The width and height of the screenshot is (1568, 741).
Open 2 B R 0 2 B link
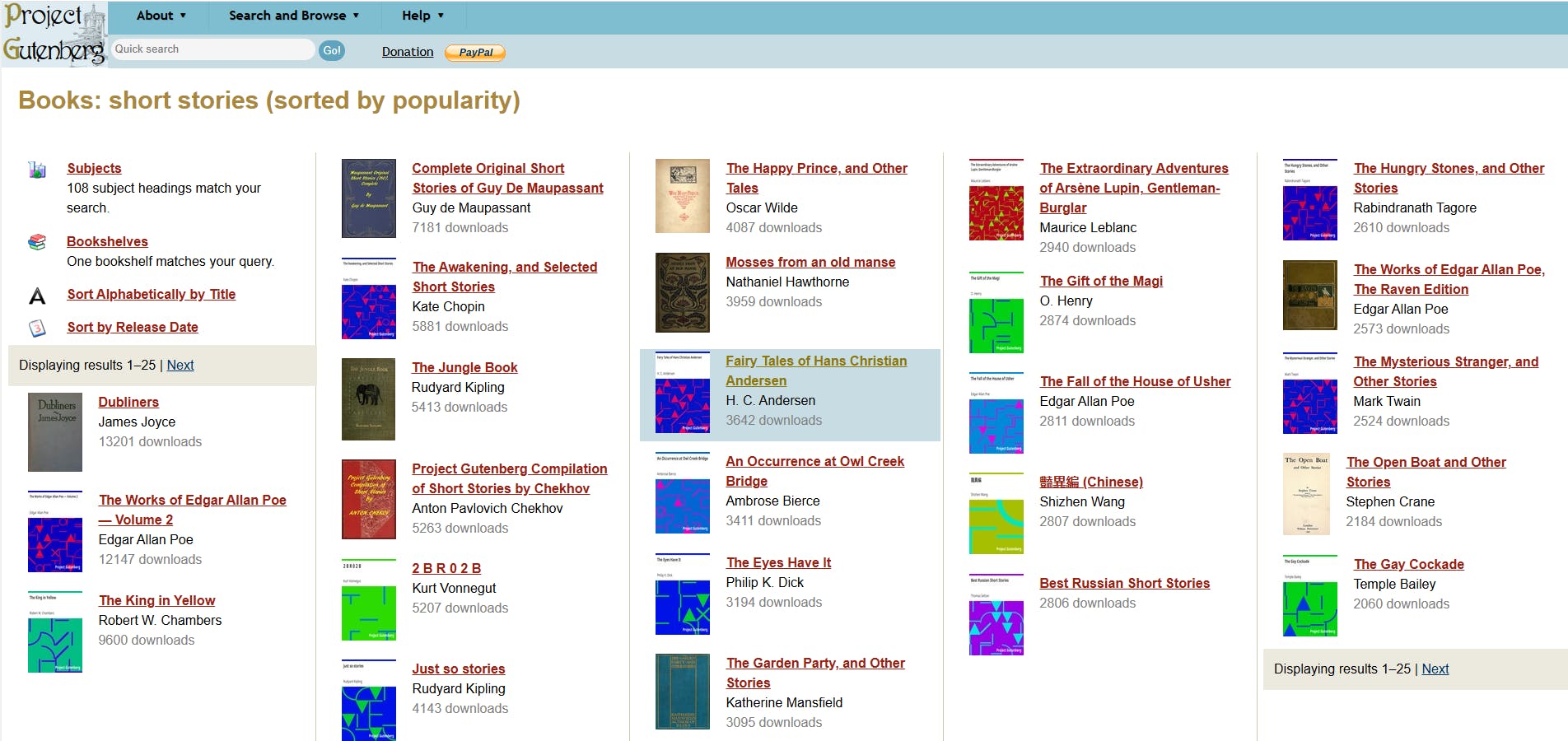[446, 568]
